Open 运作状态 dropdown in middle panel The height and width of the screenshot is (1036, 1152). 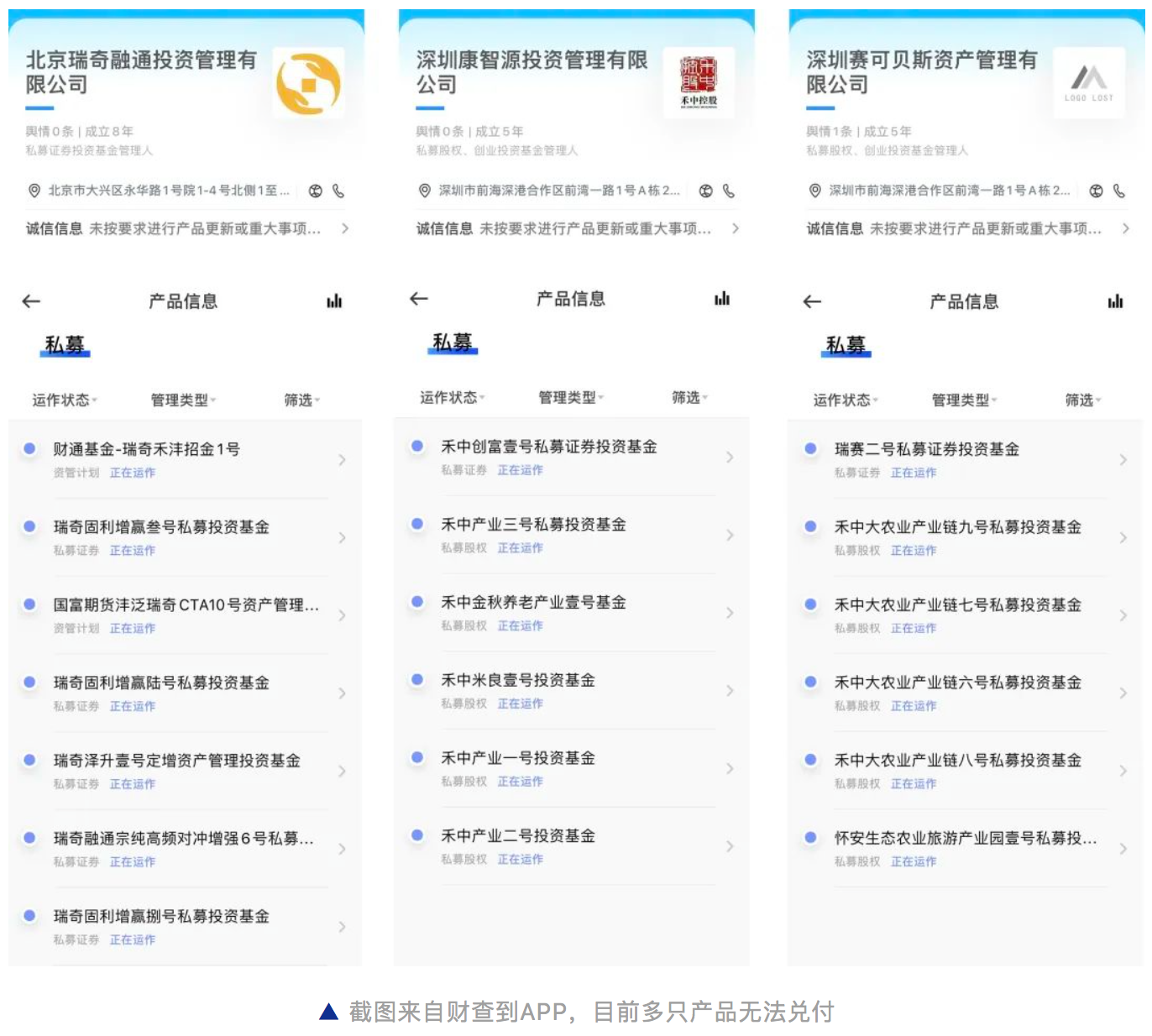453,398
